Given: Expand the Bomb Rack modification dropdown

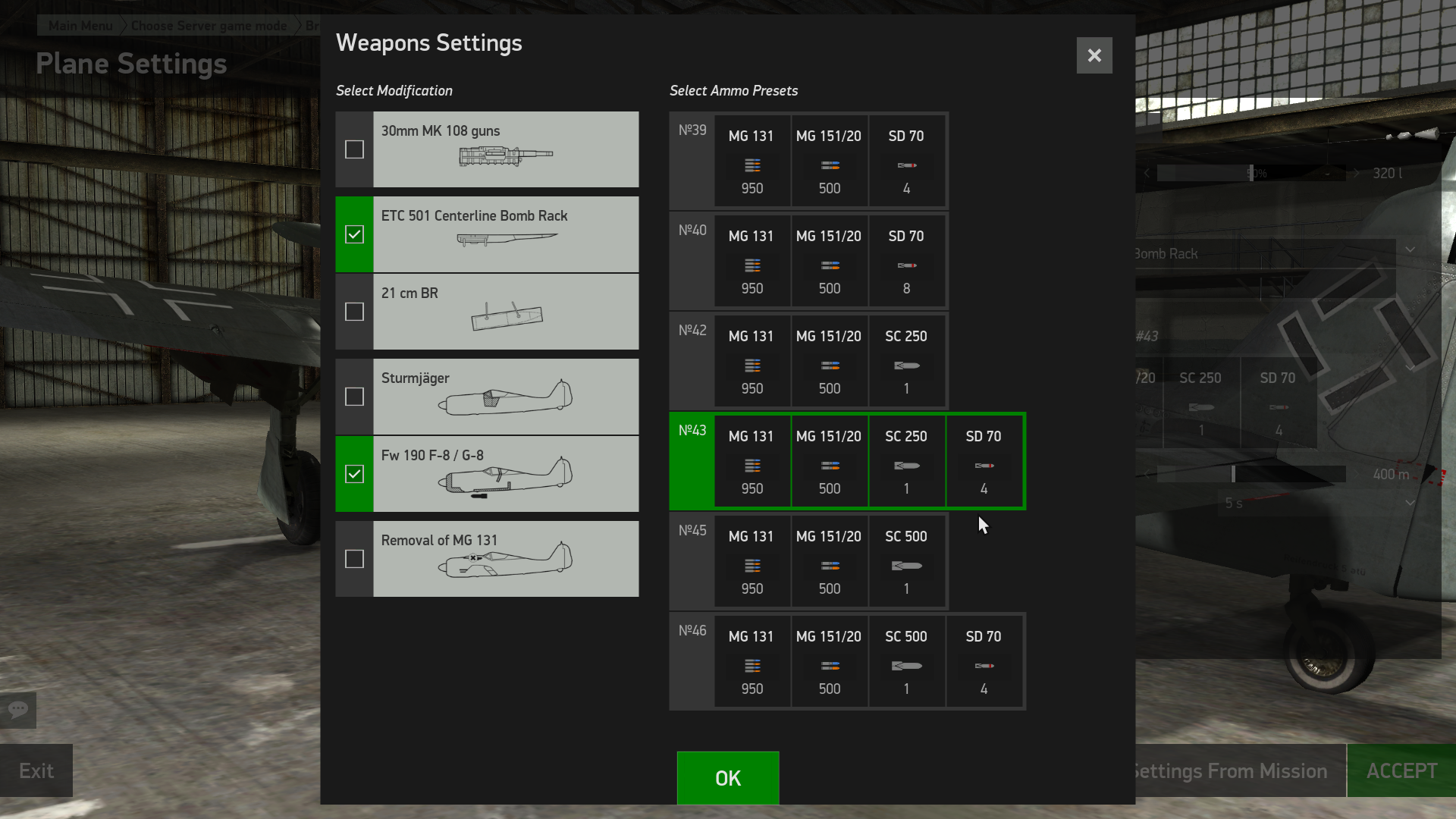Looking at the screenshot, I should tap(1410, 250).
